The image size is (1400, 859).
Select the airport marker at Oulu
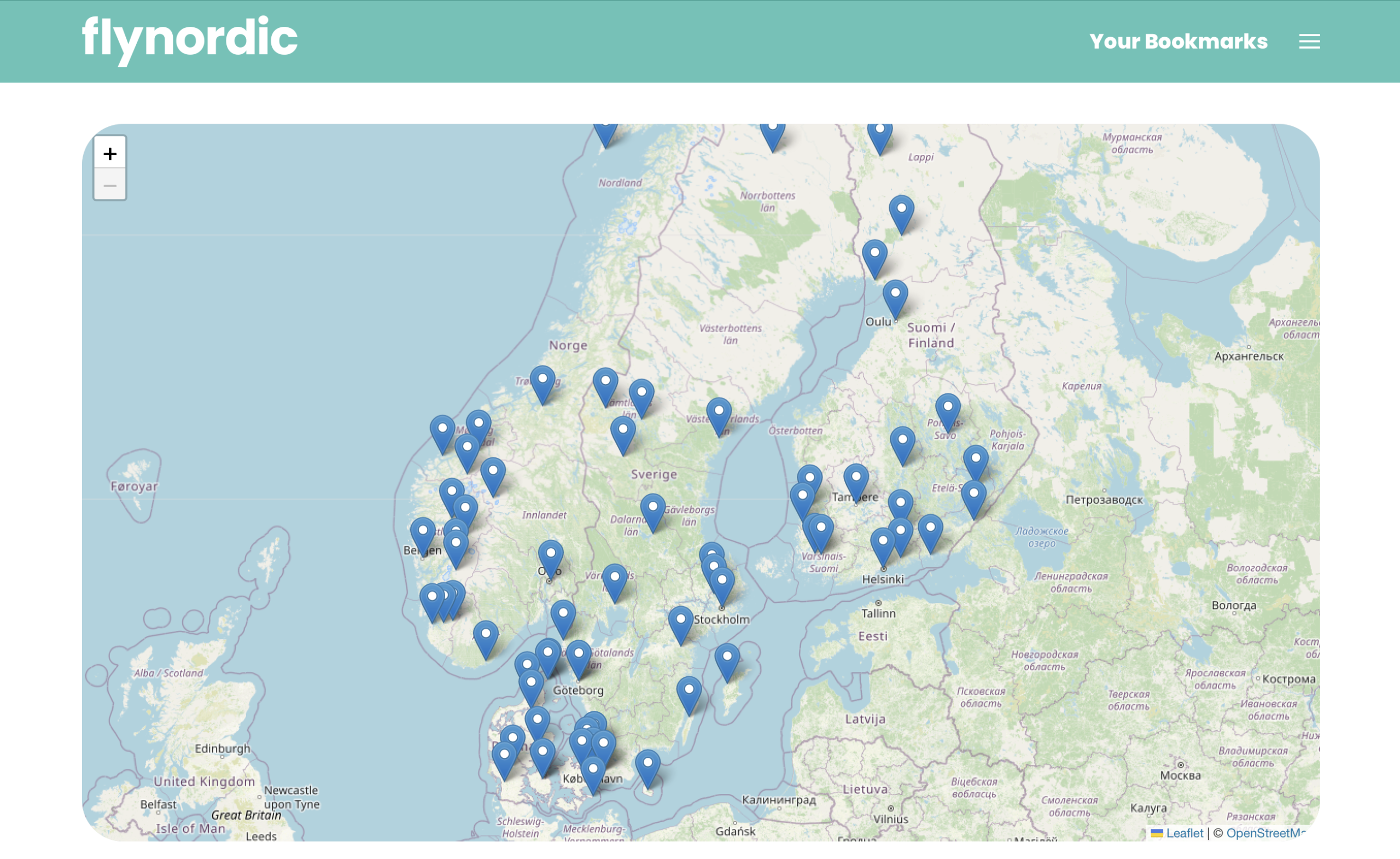pyautogui.click(x=895, y=297)
